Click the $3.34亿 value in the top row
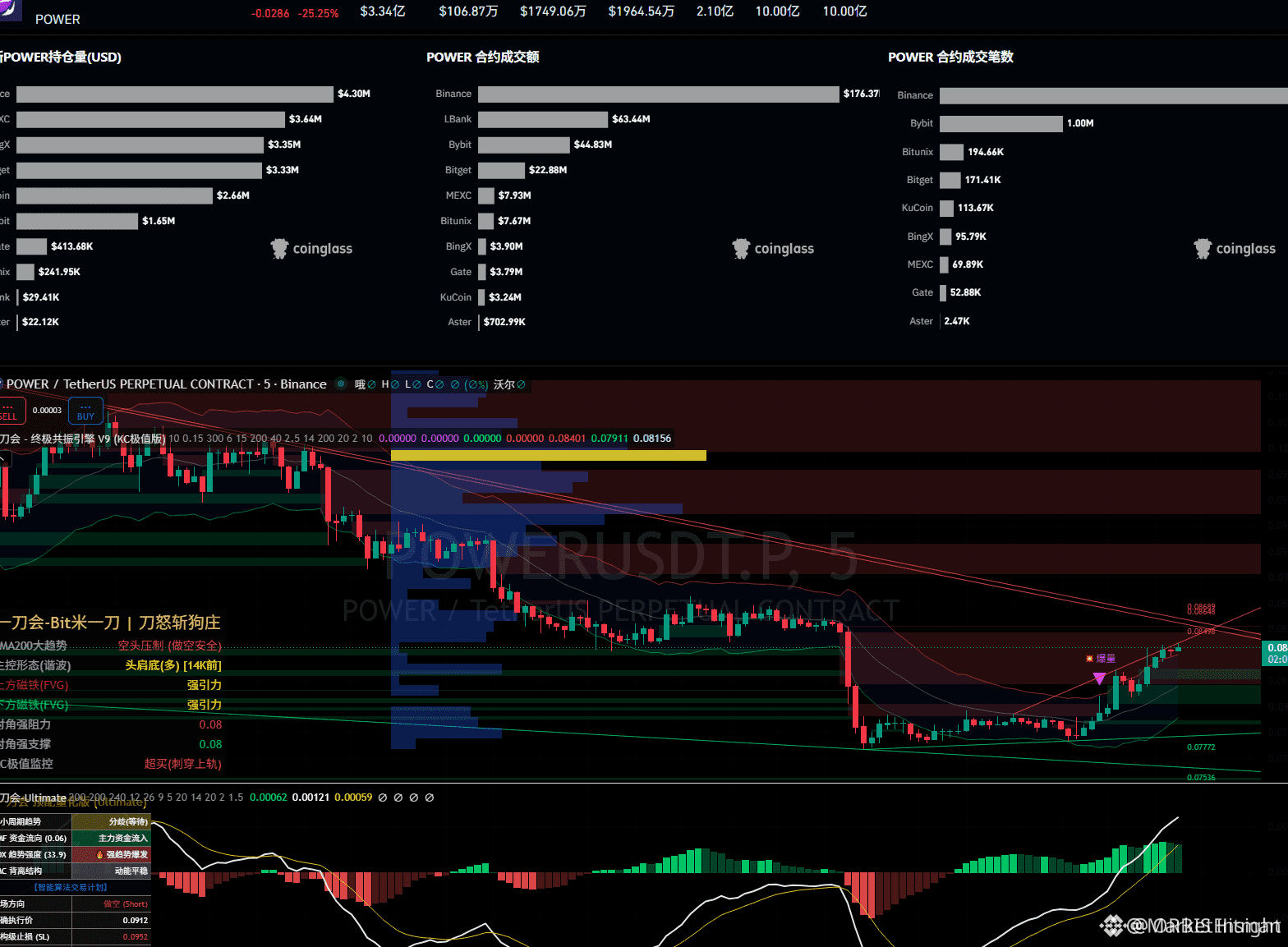The width and height of the screenshot is (1288, 947). point(383,11)
